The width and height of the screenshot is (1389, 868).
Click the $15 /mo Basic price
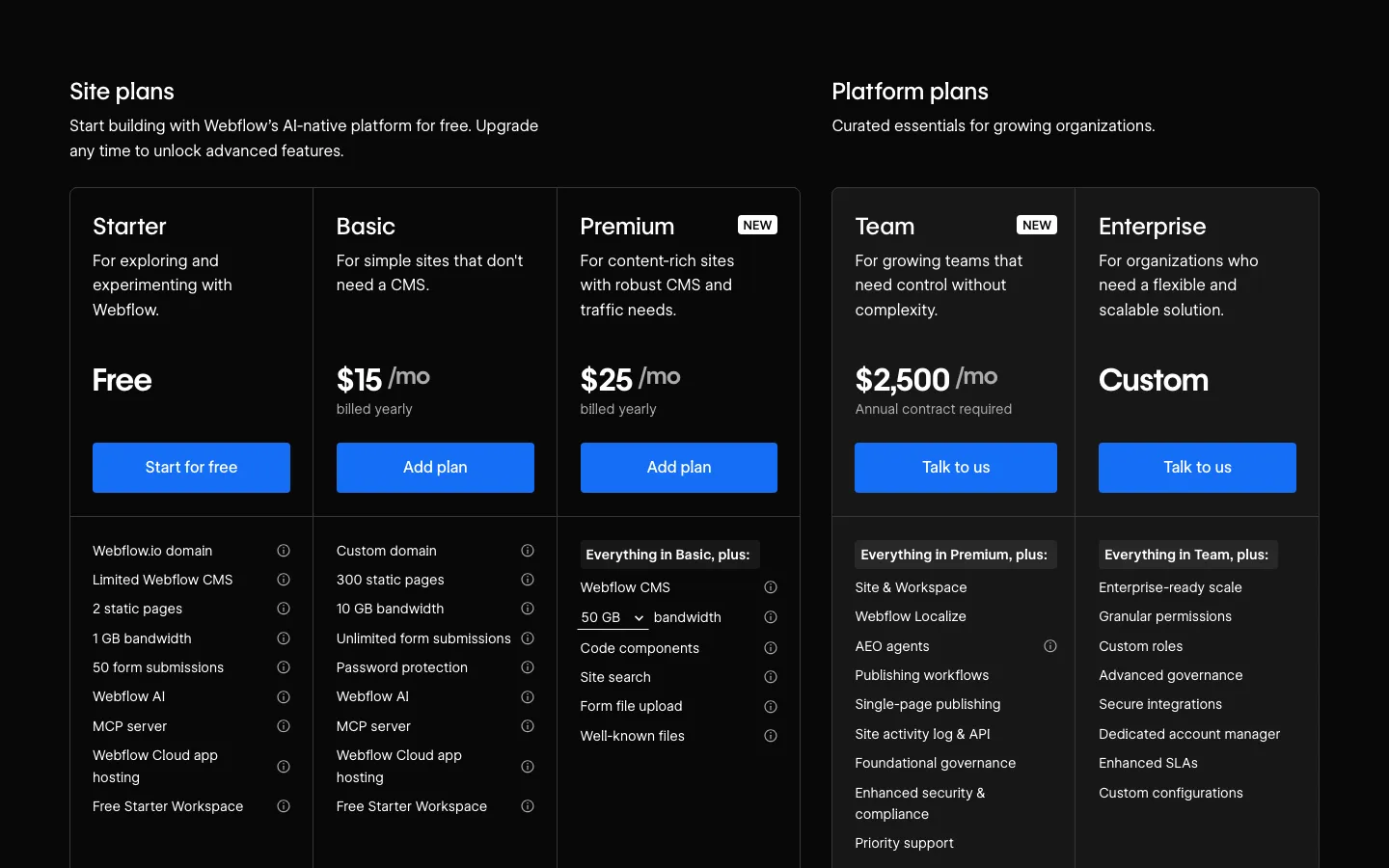coord(383,379)
